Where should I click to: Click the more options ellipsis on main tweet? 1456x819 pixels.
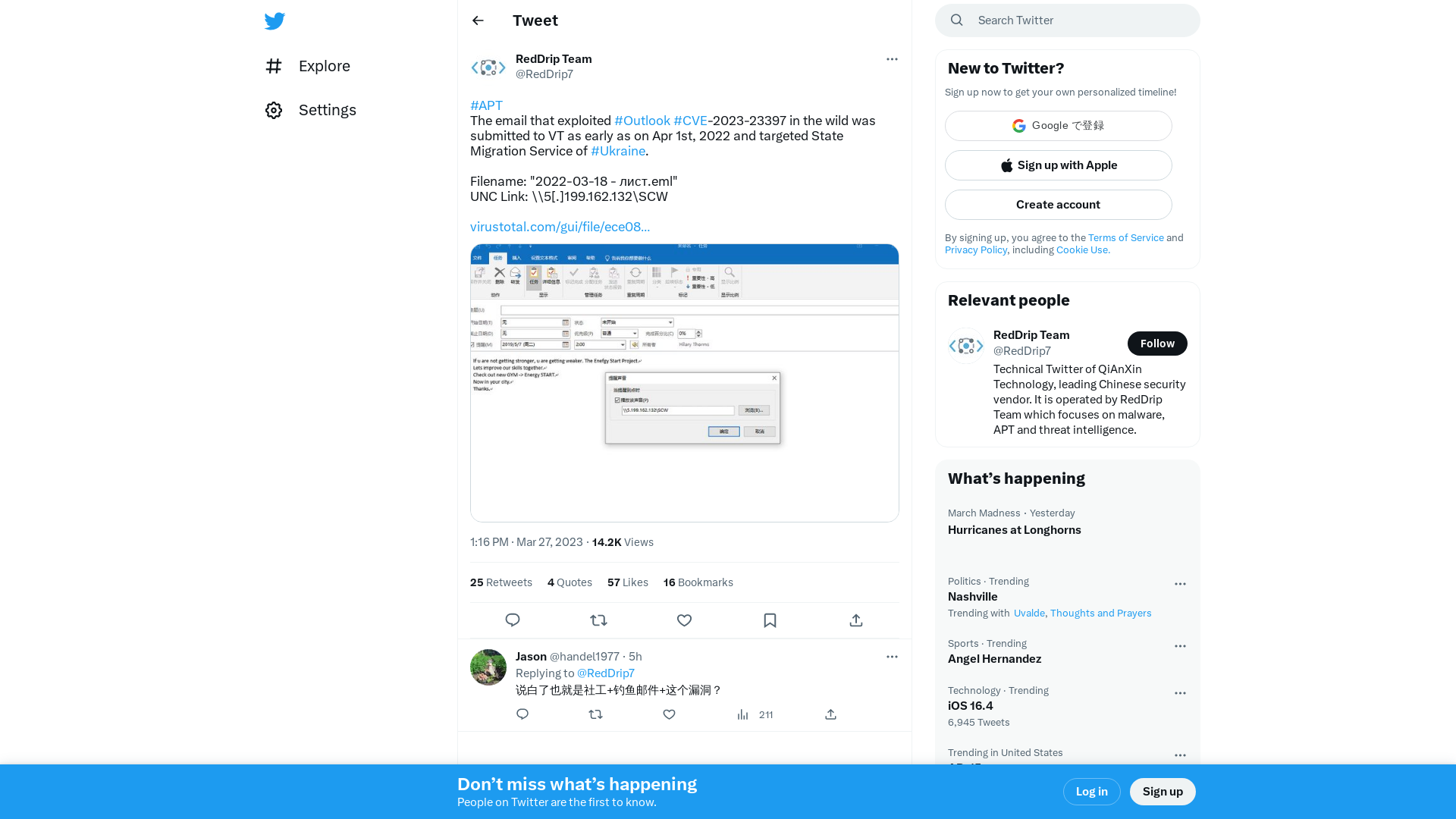coord(891,59)
